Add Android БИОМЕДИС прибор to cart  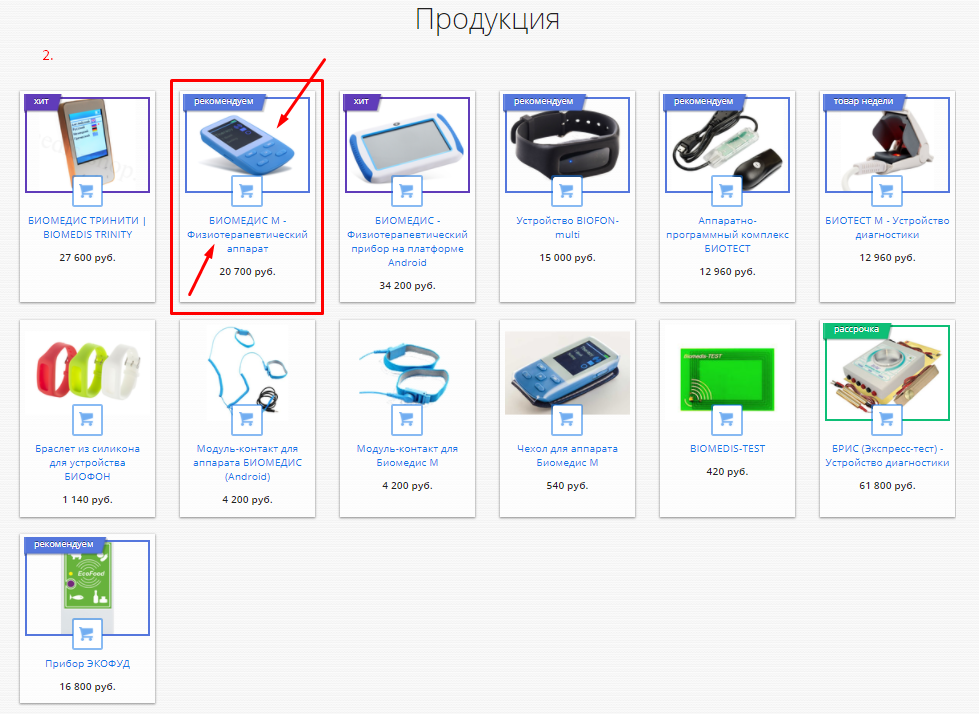click(x=406, y=191)
